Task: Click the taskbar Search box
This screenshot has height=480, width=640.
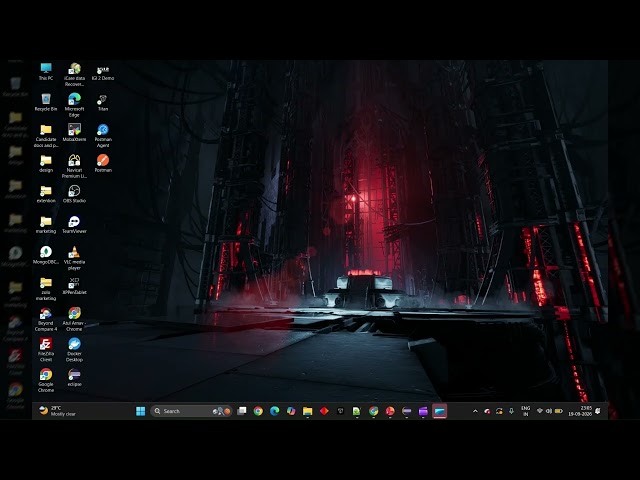Action: tap(191, 411)
